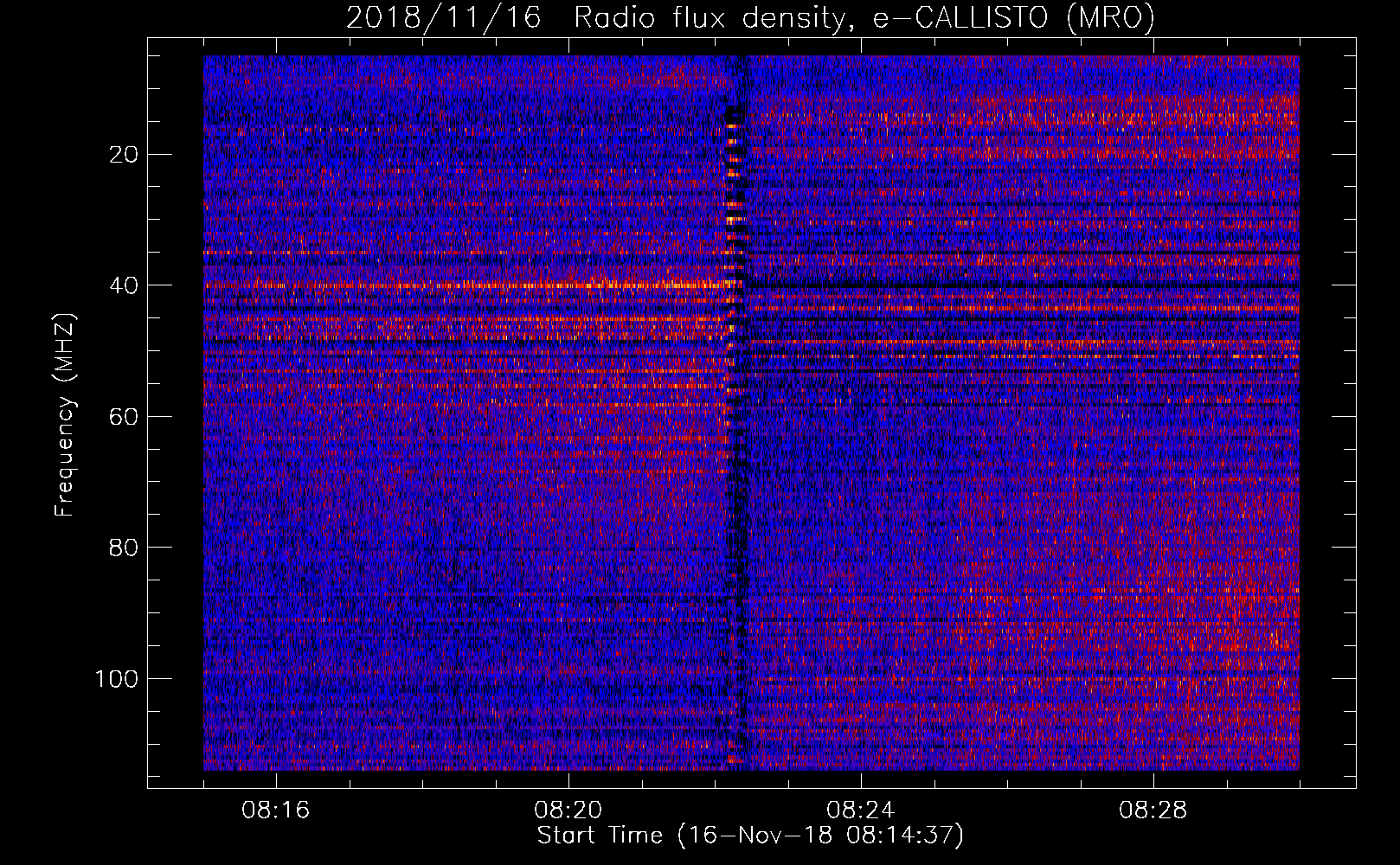1400x865 pixels.
Task: Click the frequency tick label '20'
Action: tap(125, 155)
